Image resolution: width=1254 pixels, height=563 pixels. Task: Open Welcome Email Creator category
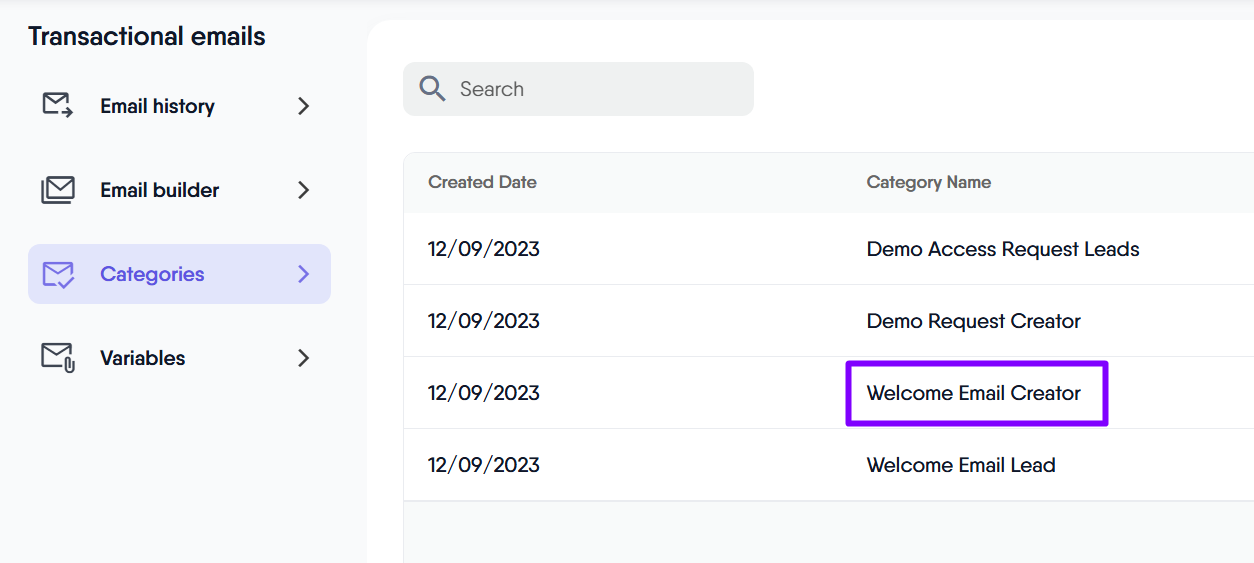[x=973, y=393]
